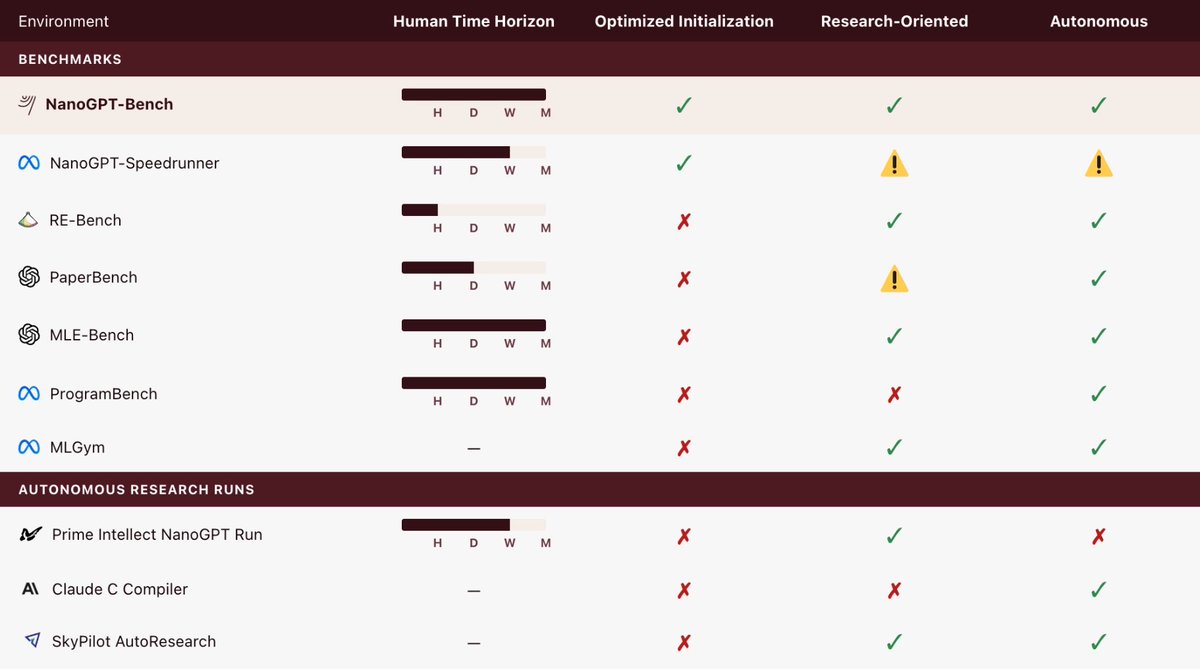
Task: Click the Autonomous column header
Action: [1098, 21]
